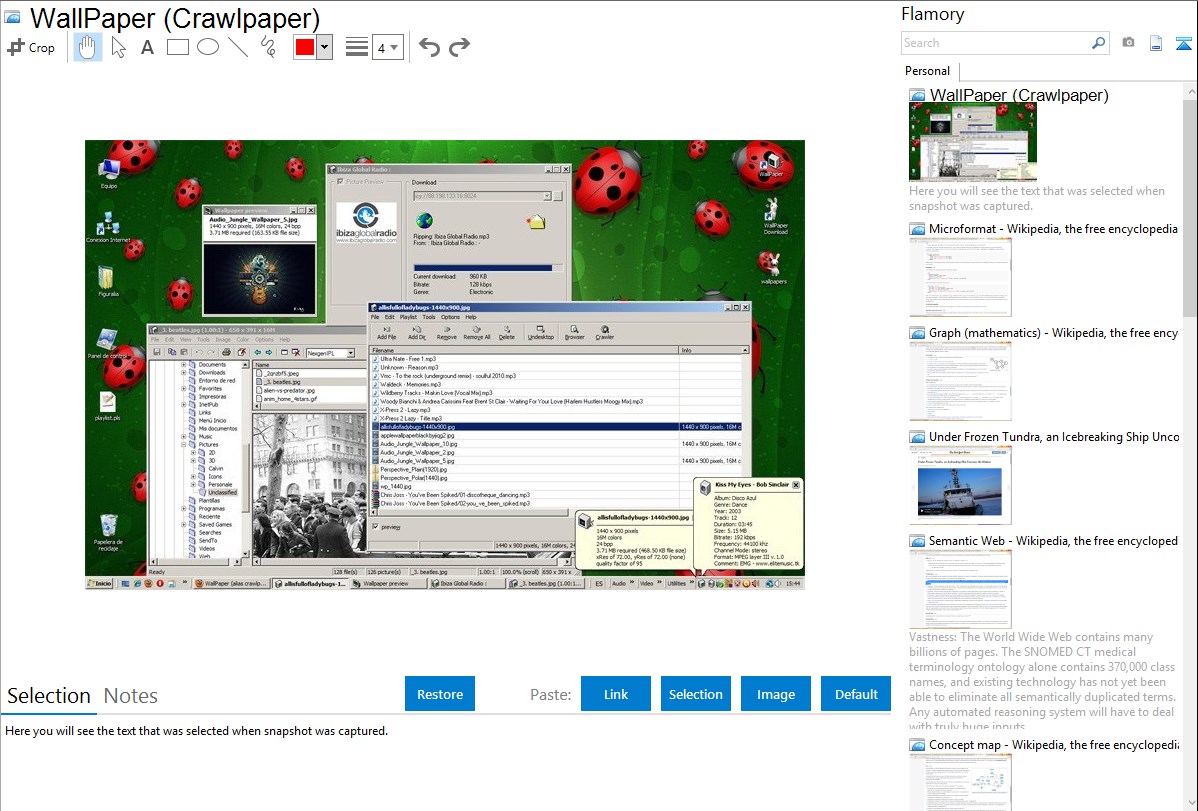This screenshot has height=811, width=1198.
Task: Redo the last undone action
Action: [459, 47]
